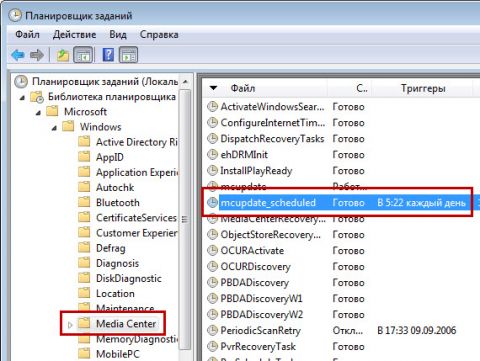Select the ehDRMInit task clock icon
This screenshot has width=480, height=361.
pos(212,155)
